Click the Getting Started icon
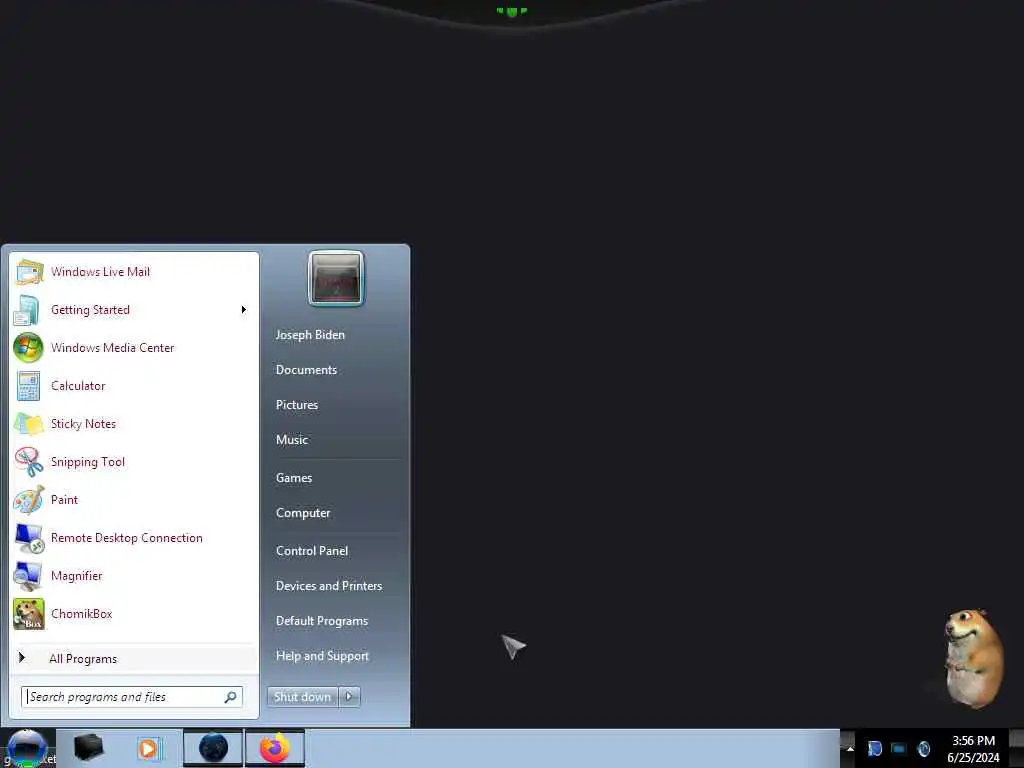The image size is (1024, 768). point(29,310)
